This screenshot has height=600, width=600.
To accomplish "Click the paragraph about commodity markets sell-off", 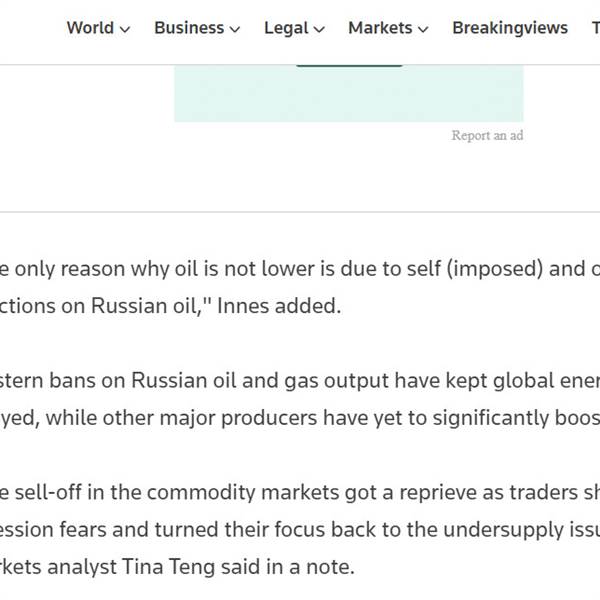I will pyautogui.click(x=300, y=529).
